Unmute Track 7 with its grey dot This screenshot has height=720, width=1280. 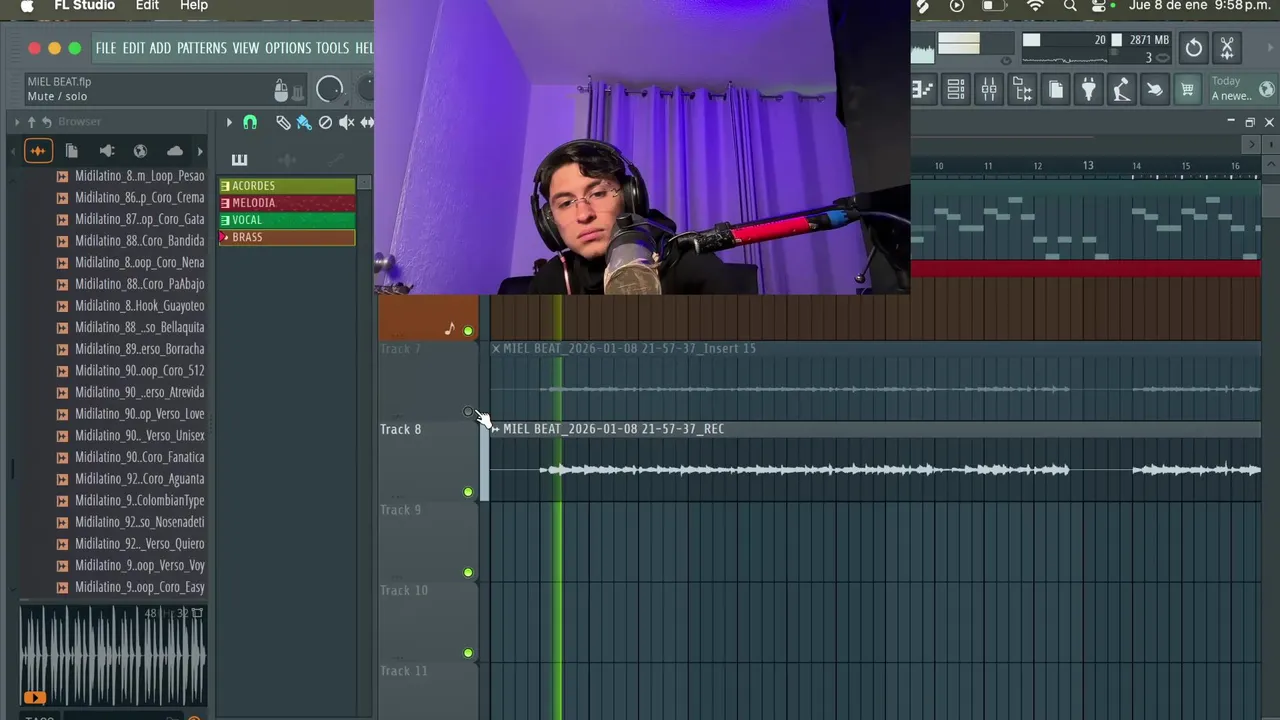pyautogui.click(x=468, y=412)
